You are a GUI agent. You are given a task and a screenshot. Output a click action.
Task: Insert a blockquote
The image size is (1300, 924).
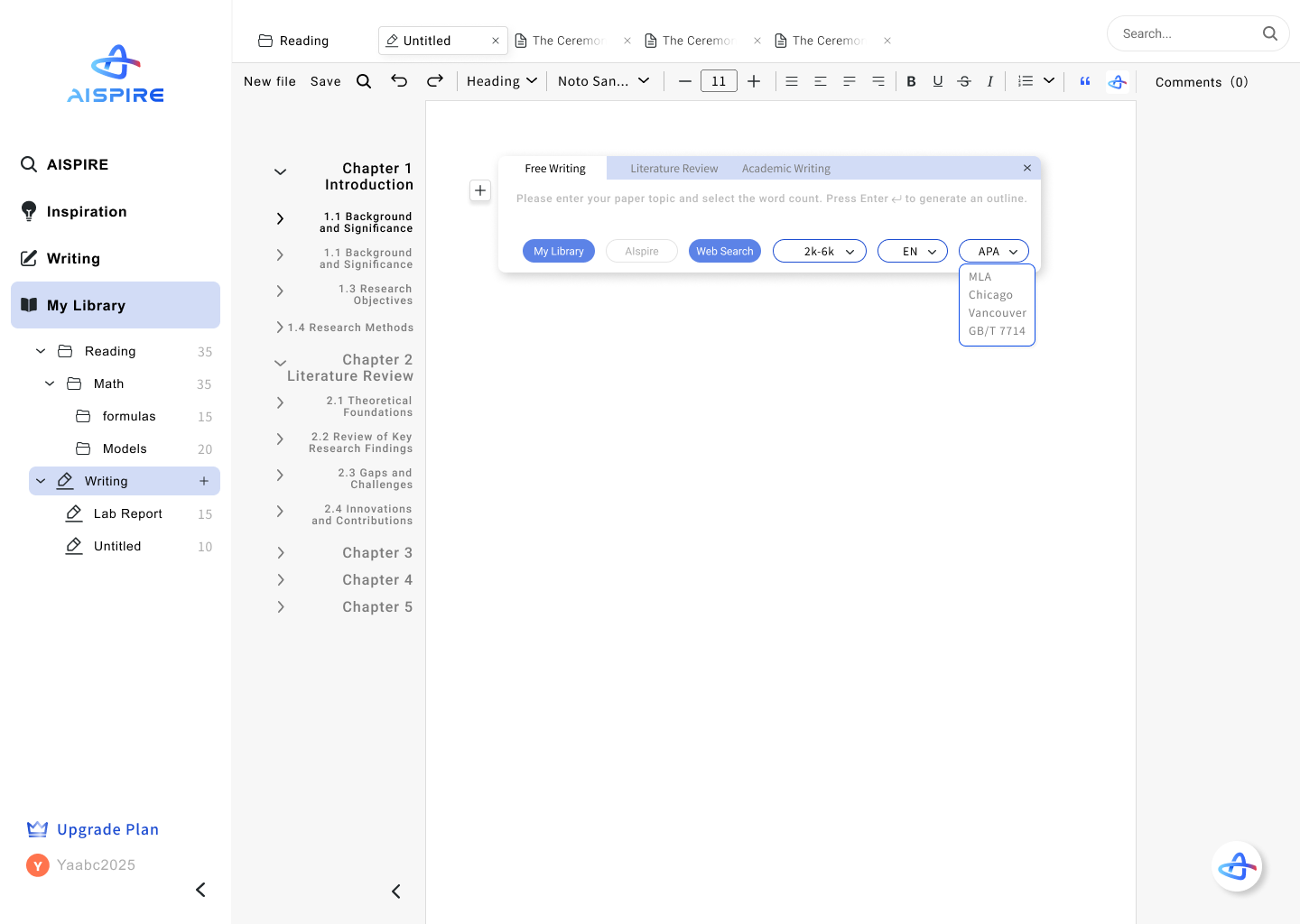click(x=1084, y=81)
